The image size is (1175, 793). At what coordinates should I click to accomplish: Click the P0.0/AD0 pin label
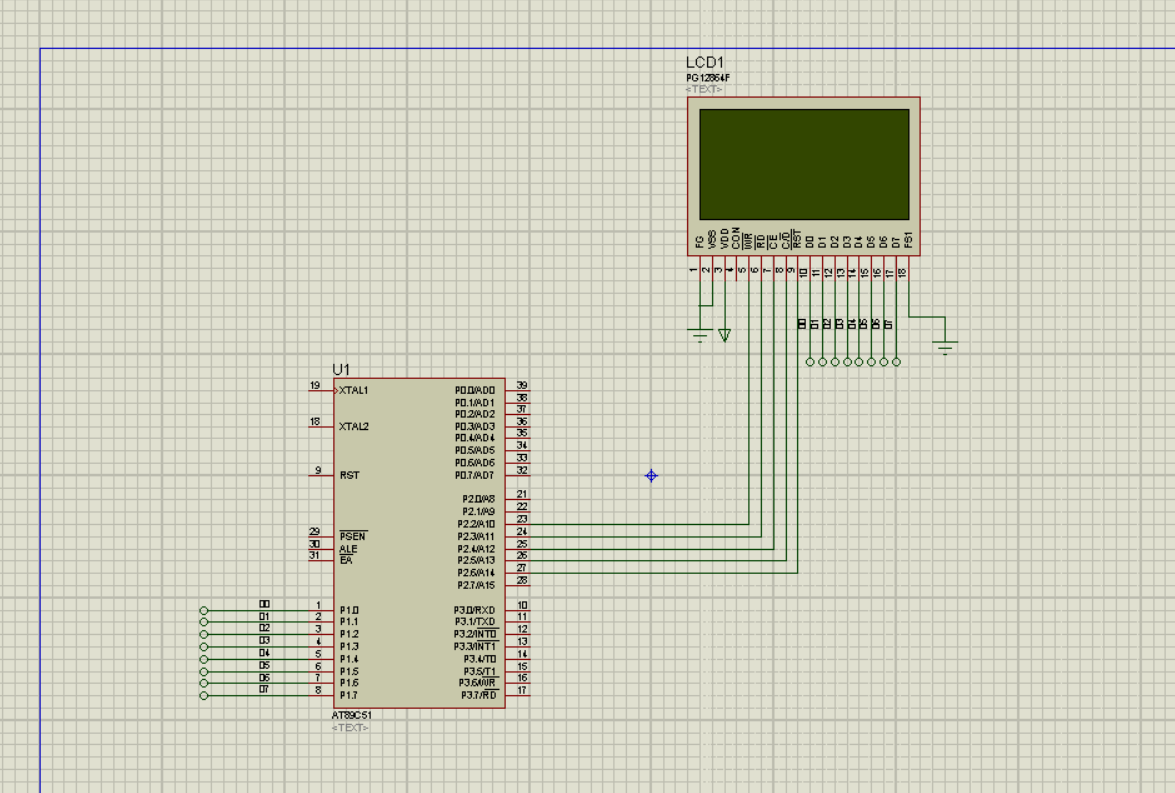(x=475, y=391)
